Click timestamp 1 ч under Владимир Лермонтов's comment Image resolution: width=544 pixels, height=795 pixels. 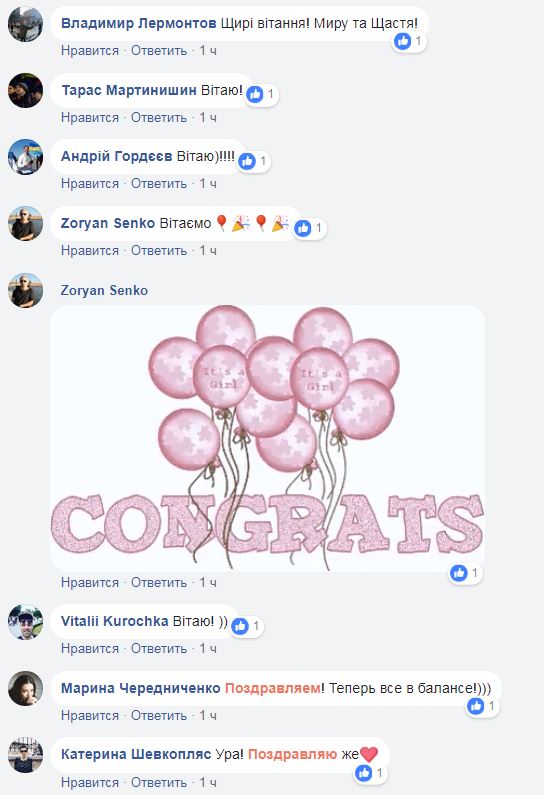208,51
